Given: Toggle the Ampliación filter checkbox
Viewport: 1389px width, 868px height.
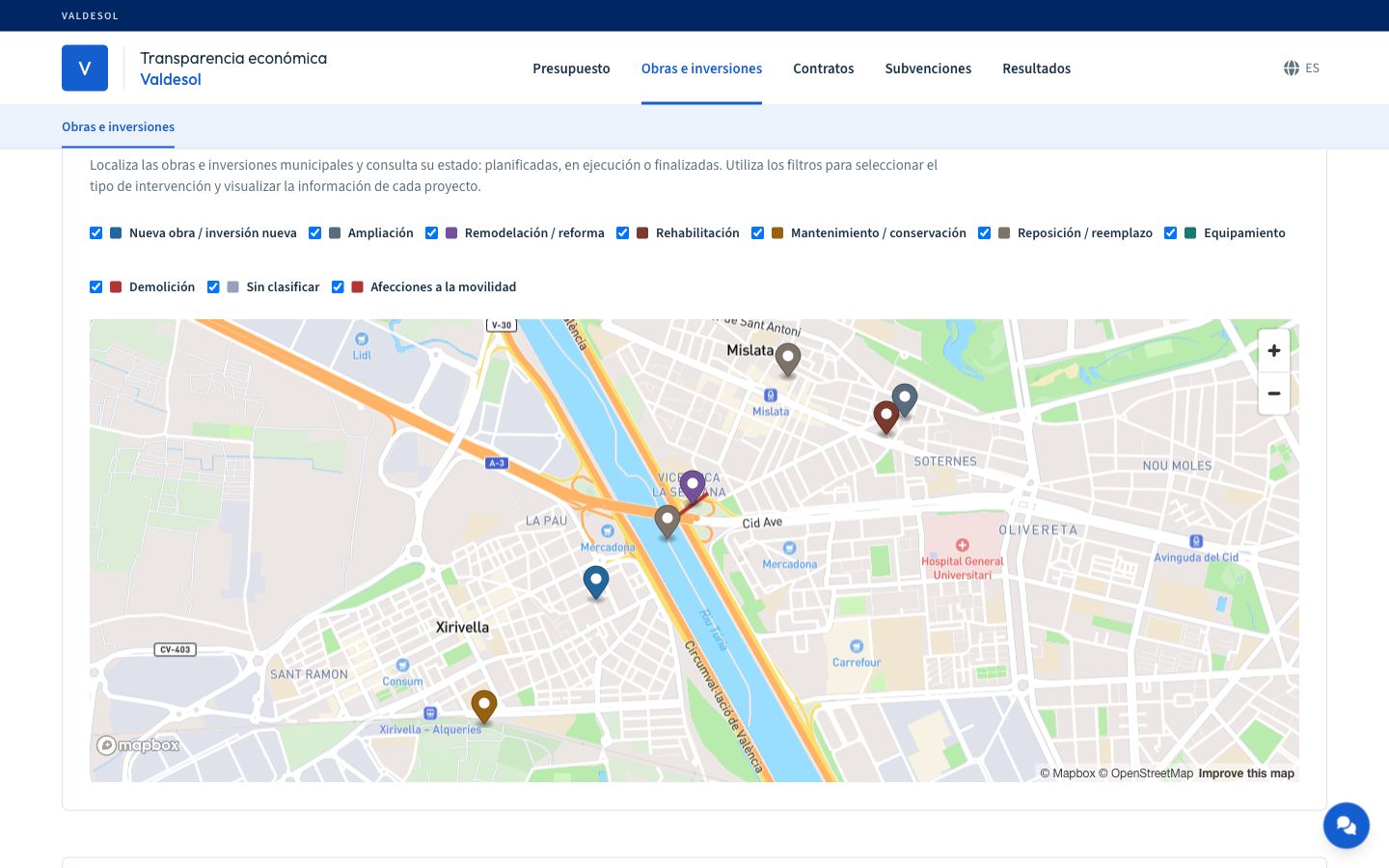Looking at the screenshot, I should coord(314,232).
